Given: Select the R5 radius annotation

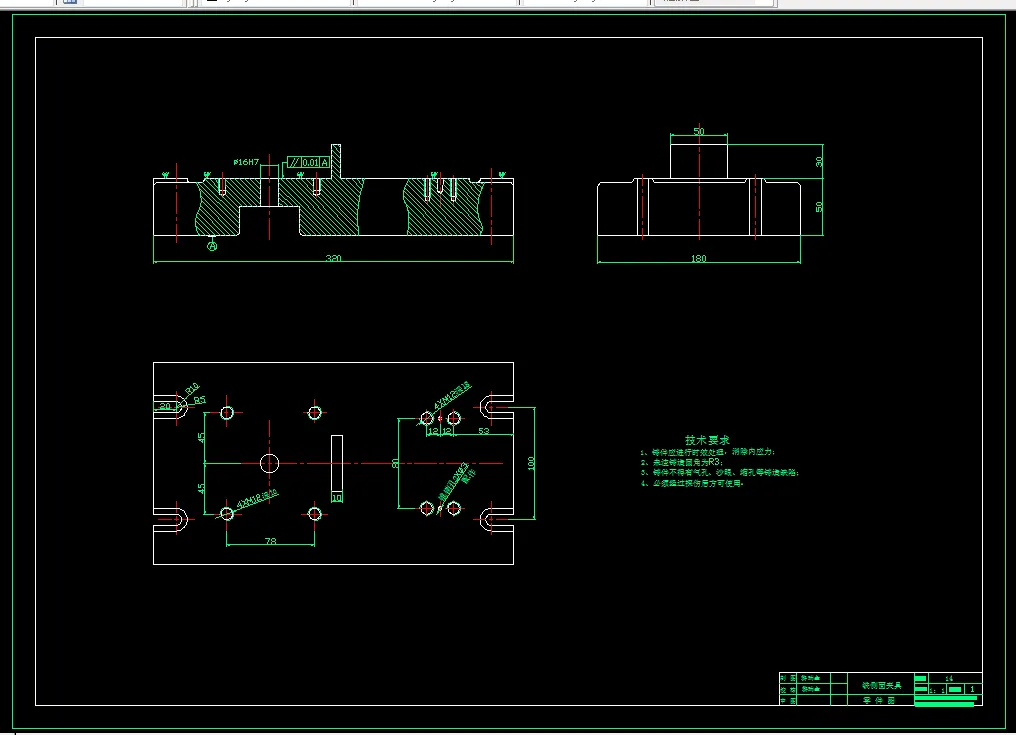Looking at the screenshot, I should [x=200, y=400].
